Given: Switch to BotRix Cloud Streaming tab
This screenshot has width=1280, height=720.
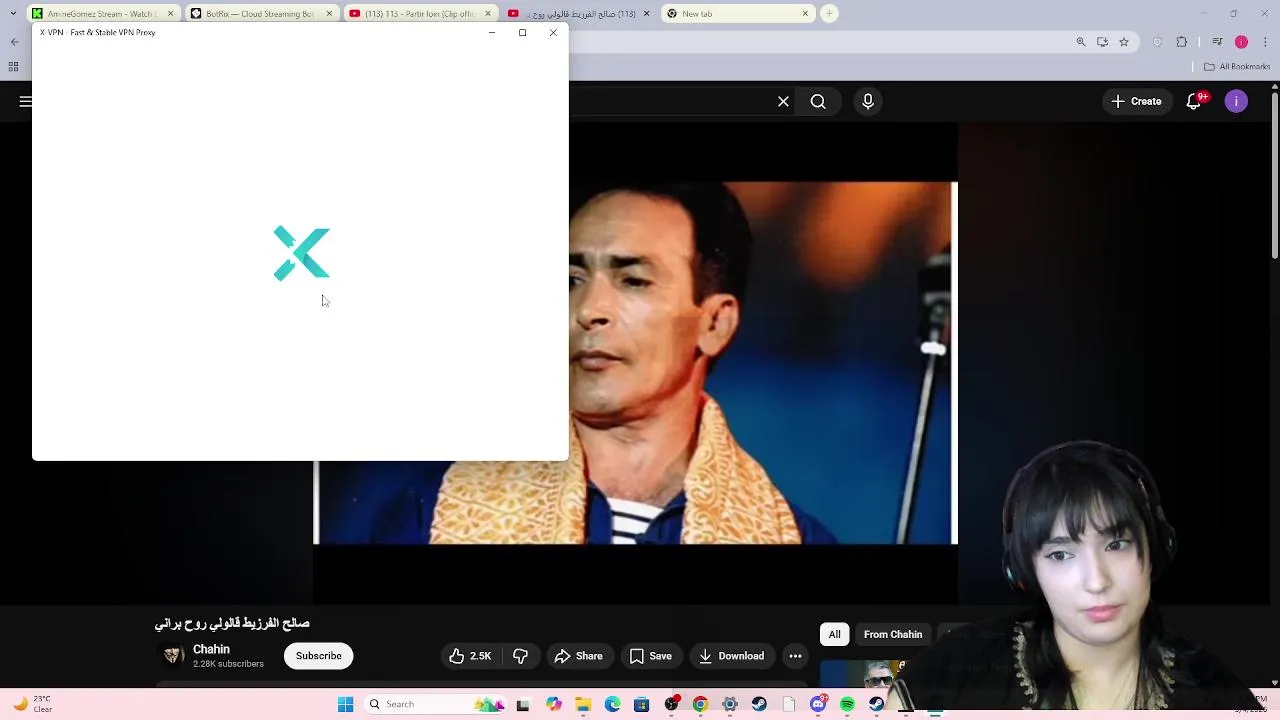Looking at the screenshot, I should [260, 14].
